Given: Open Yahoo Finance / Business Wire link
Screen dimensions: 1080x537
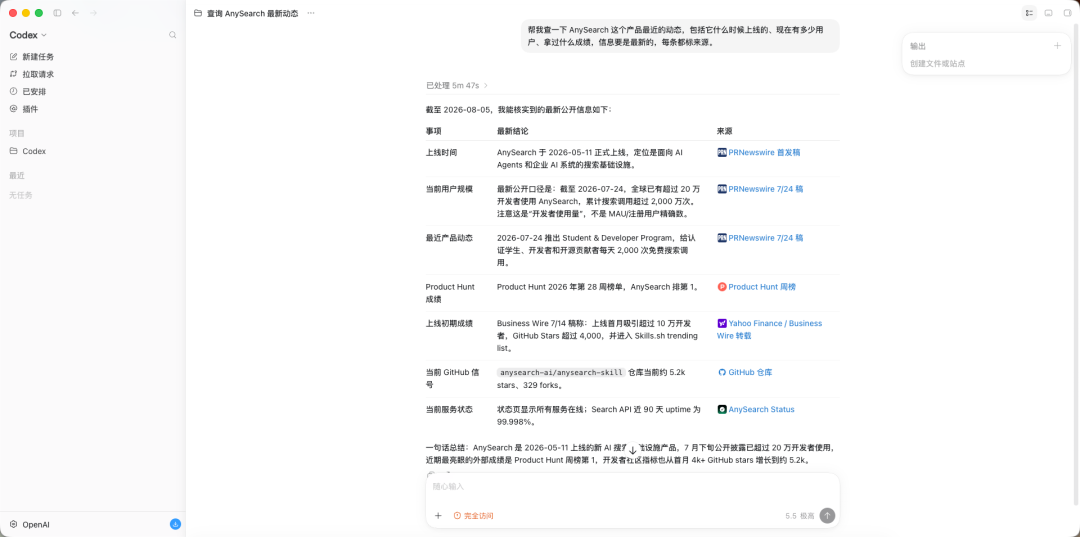Looking at the screenshot, I should point(769,329).
